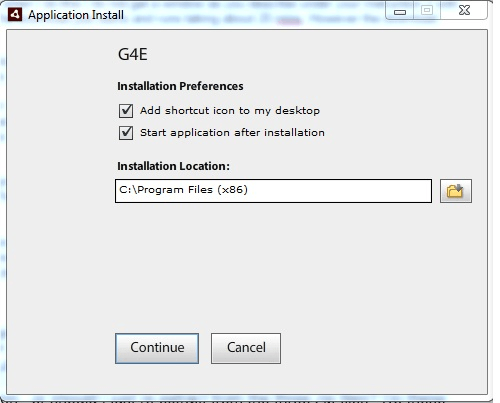Image resolution: width=500 pixels, height=403 pixels.
Task: Click the Adobe AIR logo in title bar
Action: pyautogui.click(x=15, y=15)
